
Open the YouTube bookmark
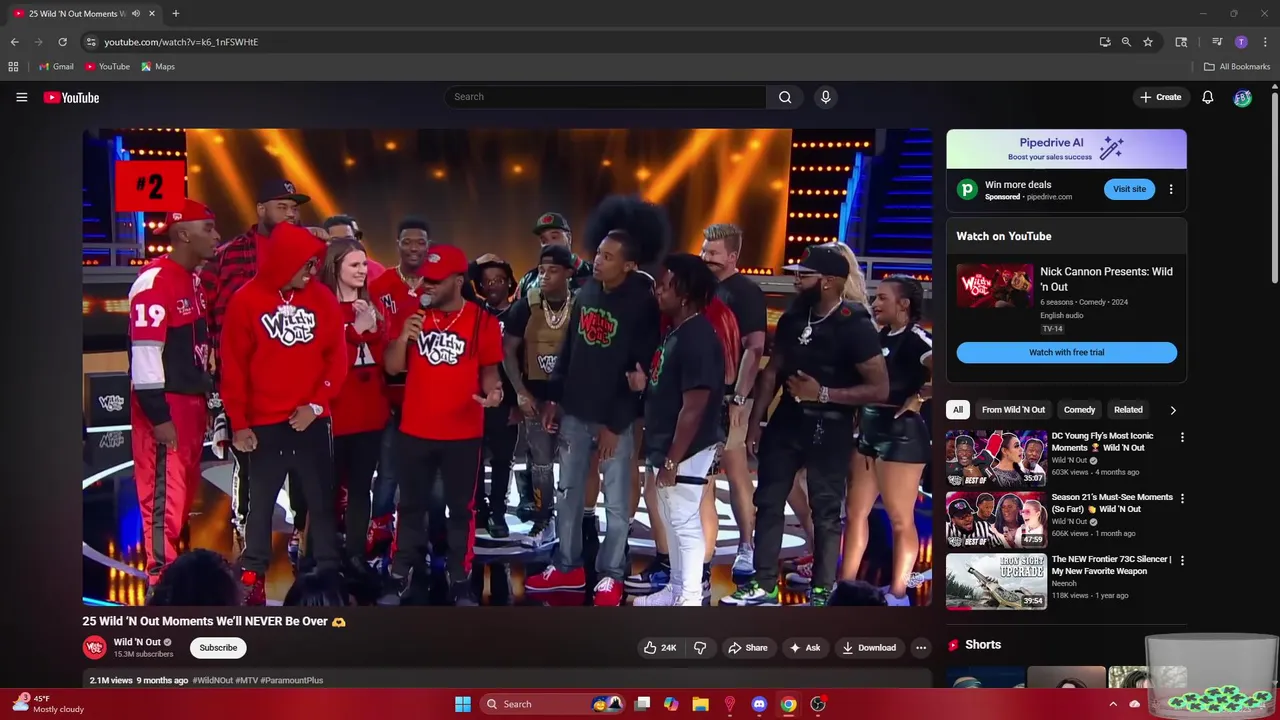(x=107, y=67)
